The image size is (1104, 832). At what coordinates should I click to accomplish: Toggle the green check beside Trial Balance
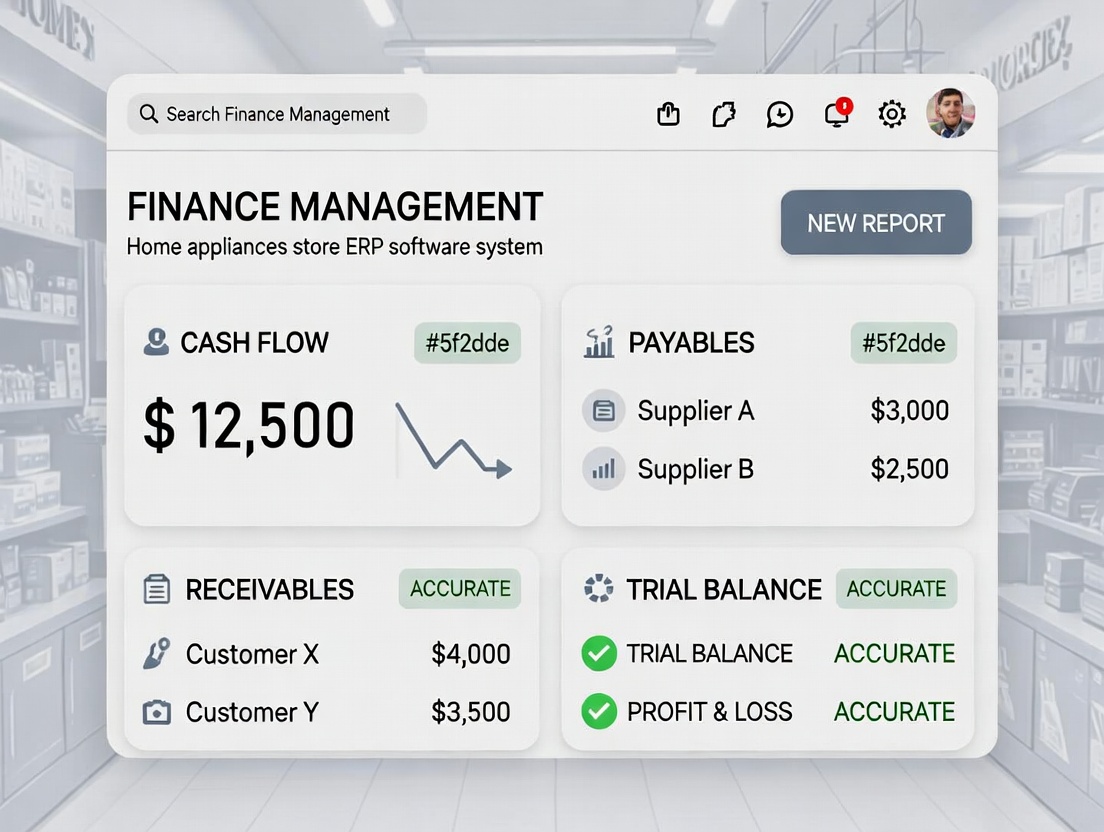pyautogui.click(x=599, y=654)
